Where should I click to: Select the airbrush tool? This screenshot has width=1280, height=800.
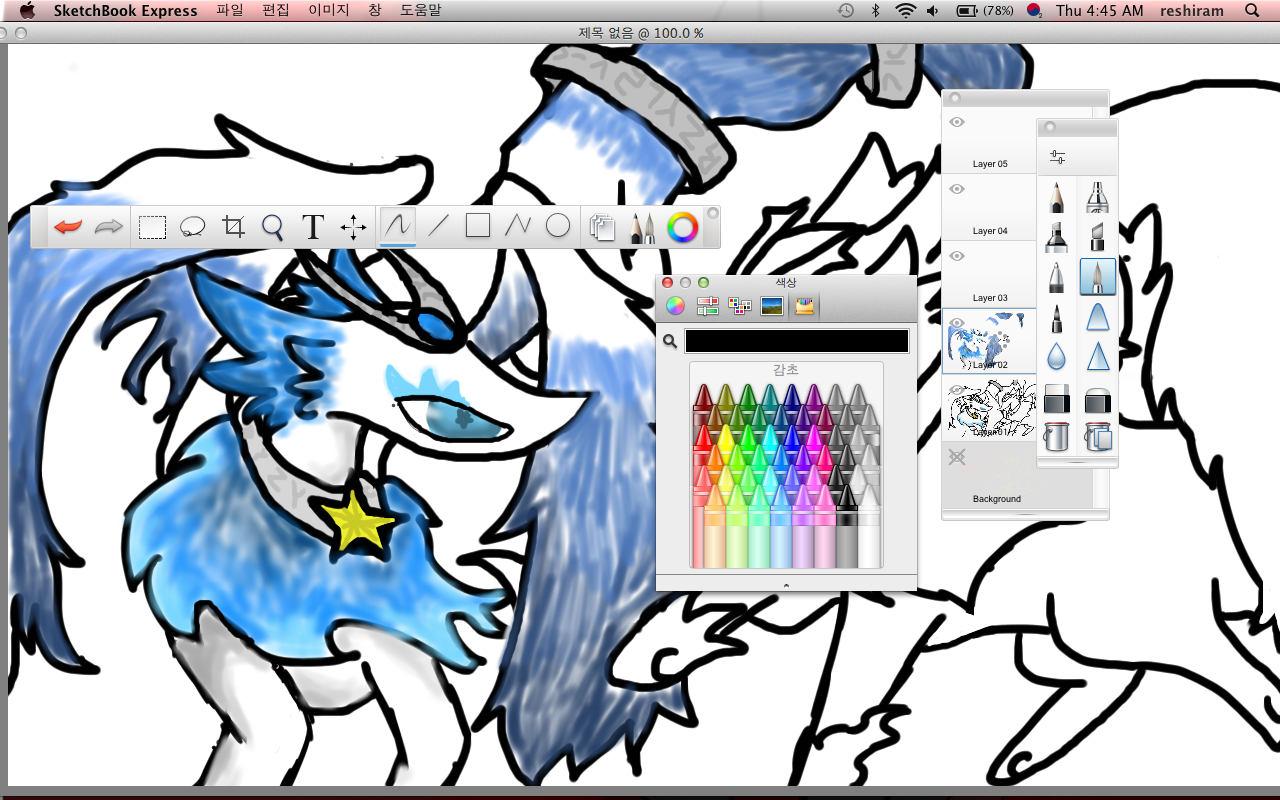pos(1097,197)
